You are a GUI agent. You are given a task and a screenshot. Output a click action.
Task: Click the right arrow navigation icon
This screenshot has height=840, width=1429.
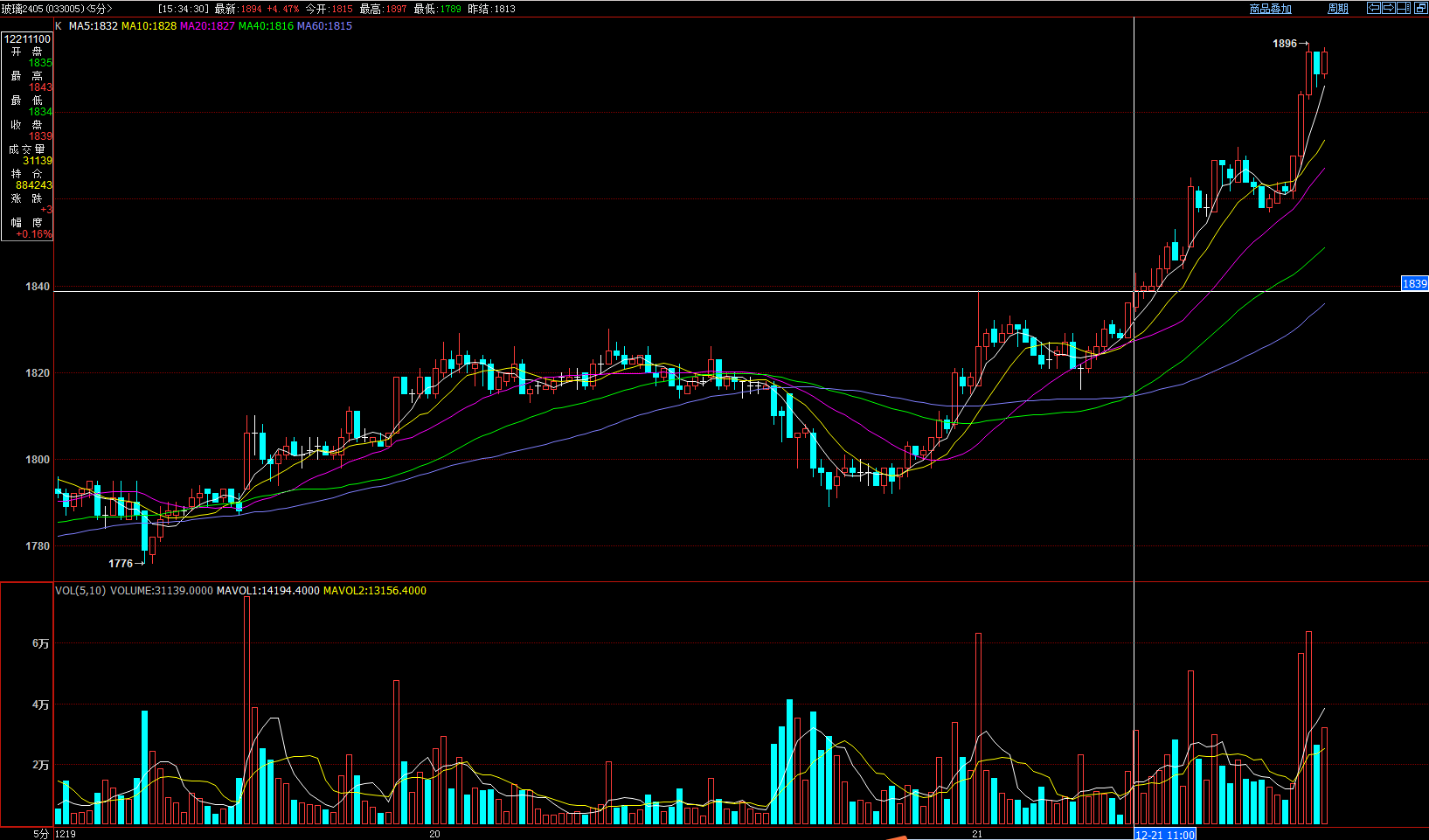pyautogui.click(x=1389, y=8)
